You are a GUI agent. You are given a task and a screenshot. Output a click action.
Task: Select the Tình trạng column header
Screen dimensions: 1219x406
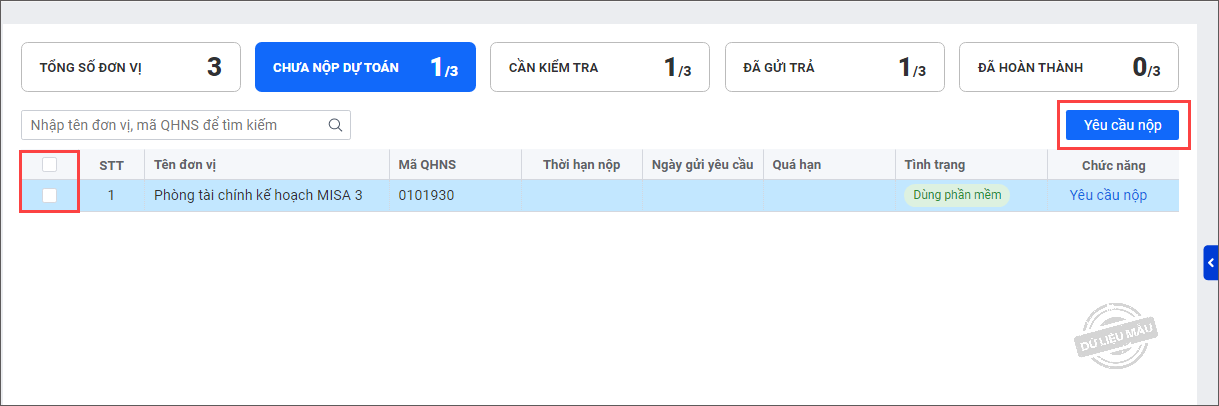point(934,165)
